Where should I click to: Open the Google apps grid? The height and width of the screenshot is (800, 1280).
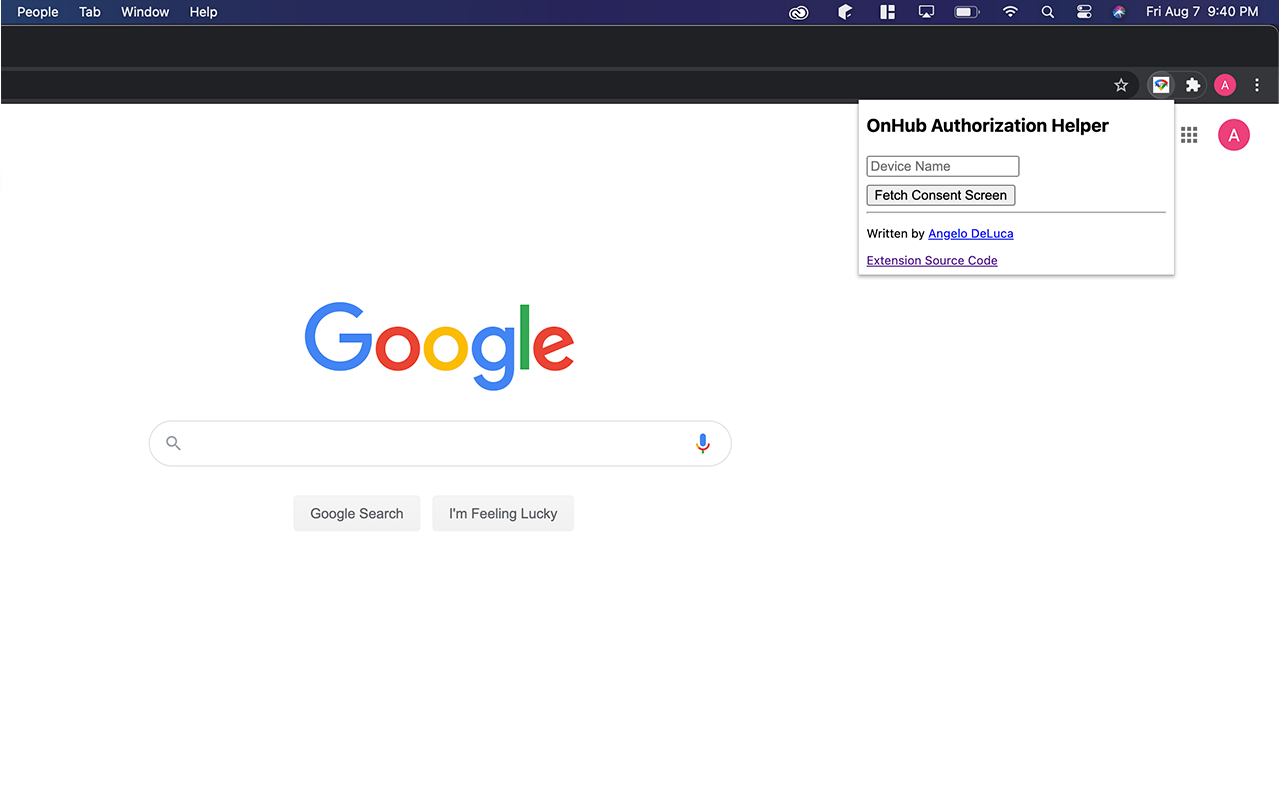point(1189,135)
